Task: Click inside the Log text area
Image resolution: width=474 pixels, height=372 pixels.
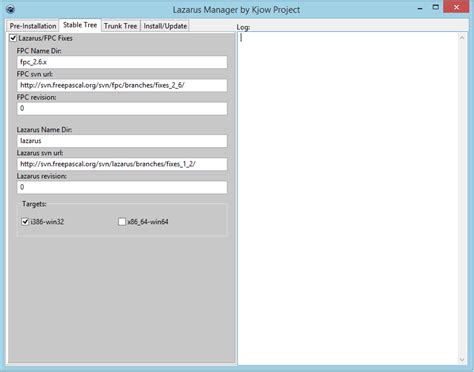Action: [x=348, y=198]
